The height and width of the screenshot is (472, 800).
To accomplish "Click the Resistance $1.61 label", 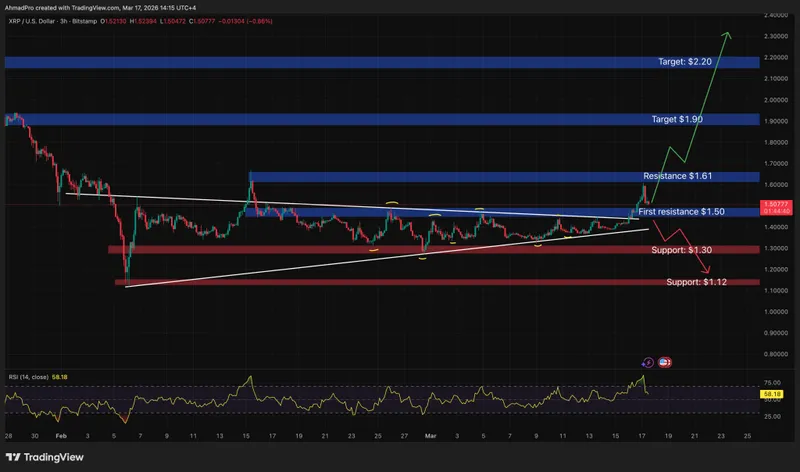I will [676, 177].
